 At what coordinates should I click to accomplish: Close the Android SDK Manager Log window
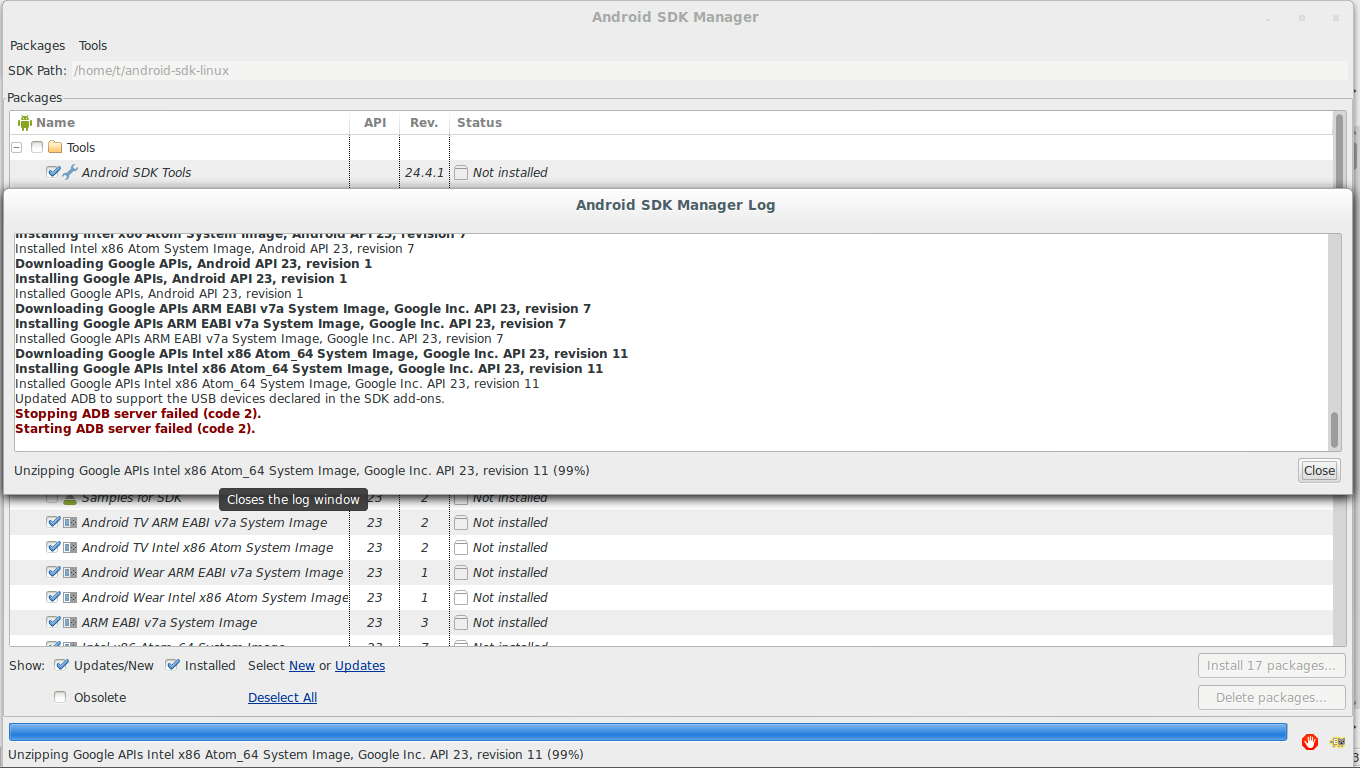click(x=1319, y=471)
